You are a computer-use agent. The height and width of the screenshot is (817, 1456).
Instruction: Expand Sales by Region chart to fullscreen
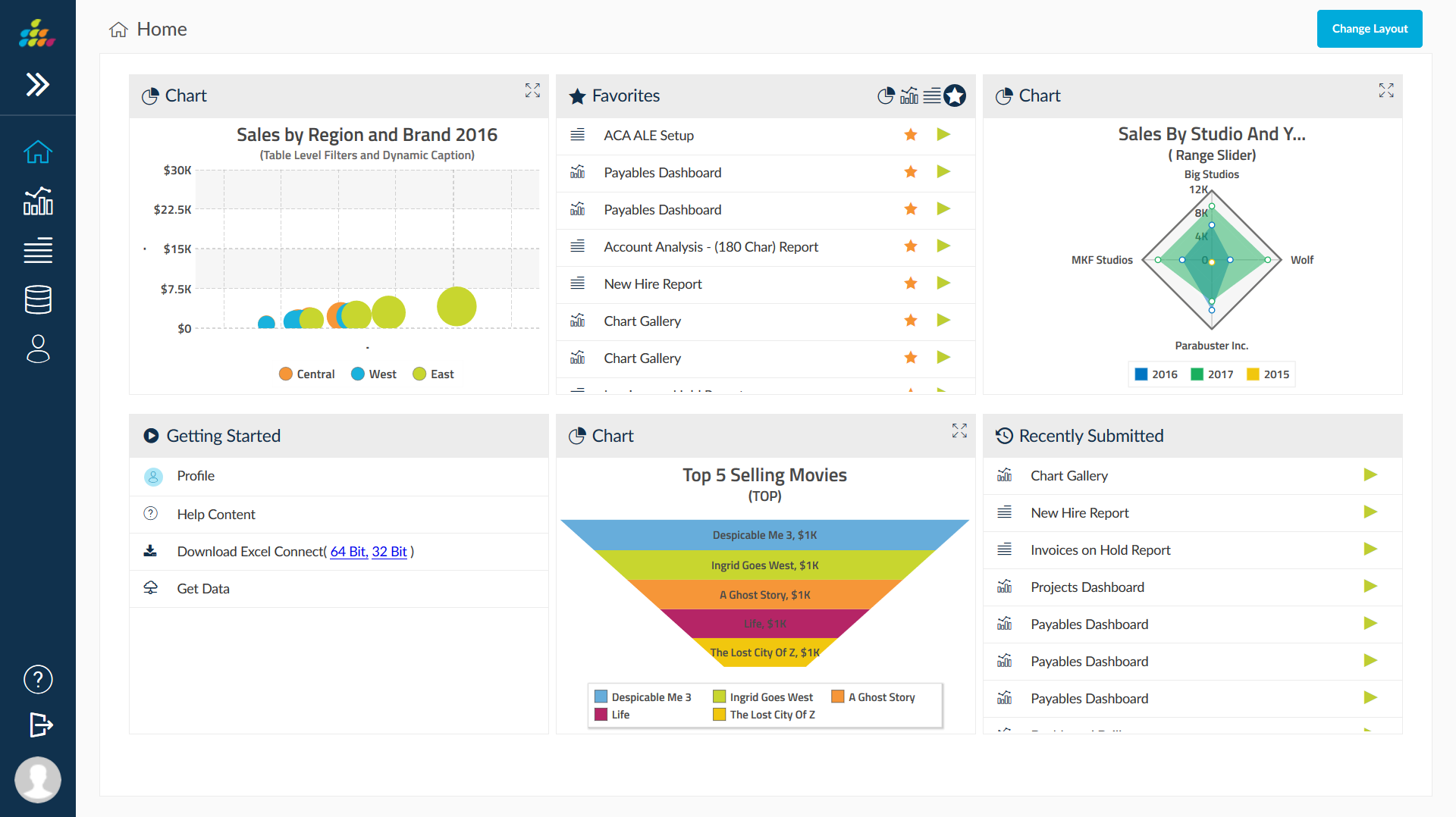pyautogui.click(x=532, y=90)
